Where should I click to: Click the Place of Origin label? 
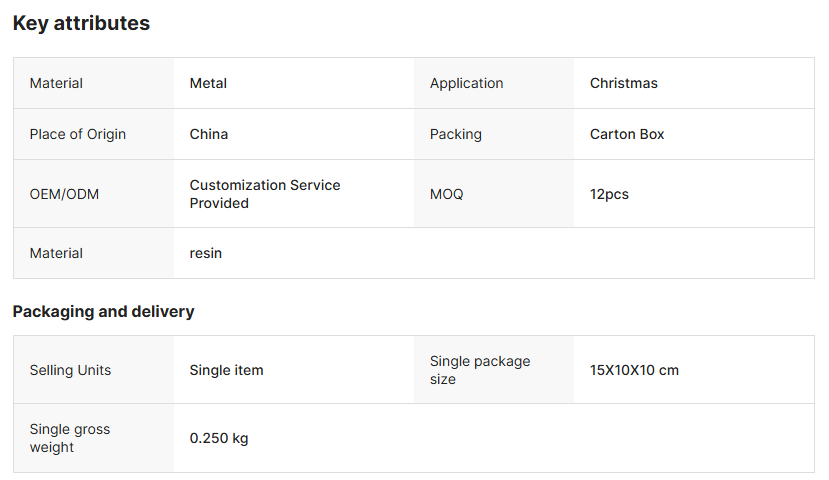(77, 134)
